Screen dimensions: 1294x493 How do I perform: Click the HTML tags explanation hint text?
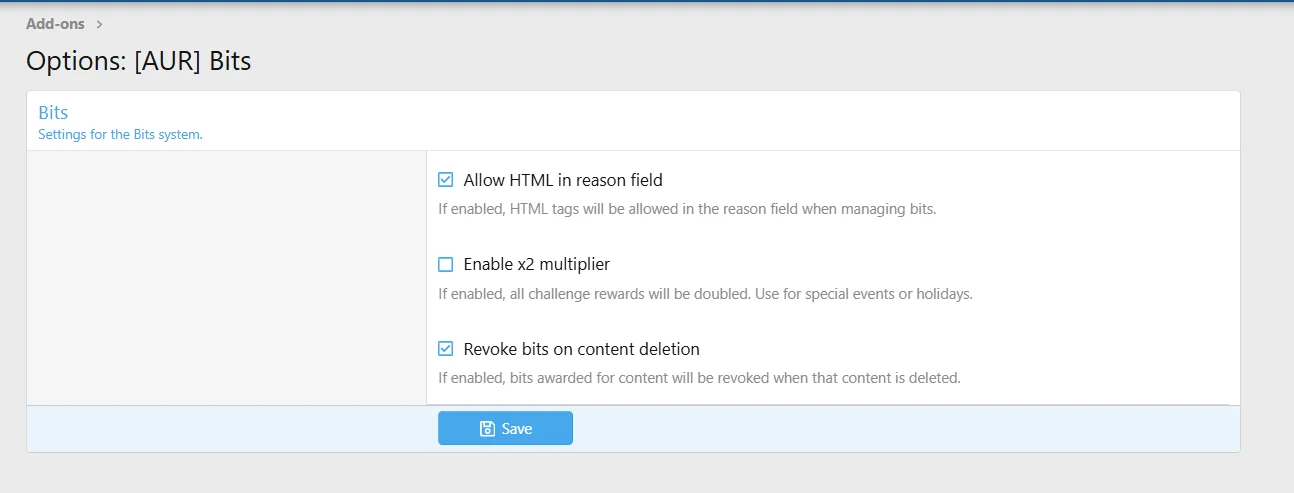(687, 210)
